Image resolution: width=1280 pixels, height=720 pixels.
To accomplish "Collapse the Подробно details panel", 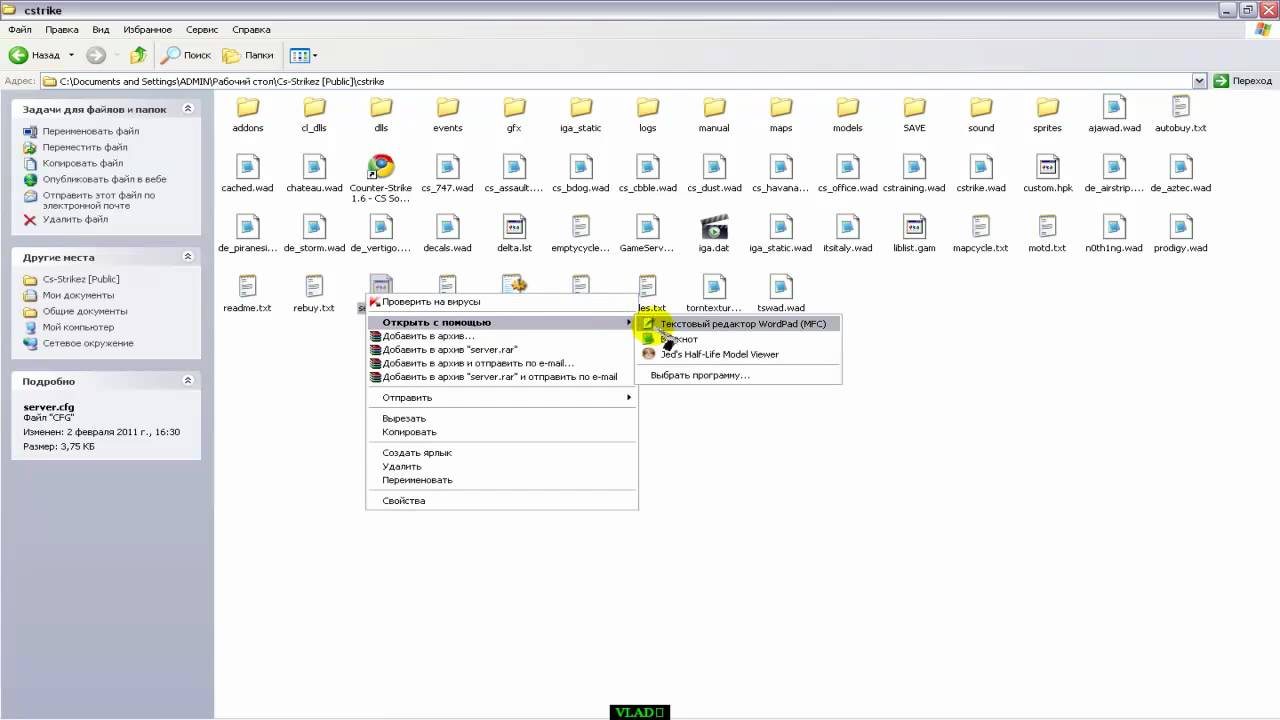I will pos(188,381).
